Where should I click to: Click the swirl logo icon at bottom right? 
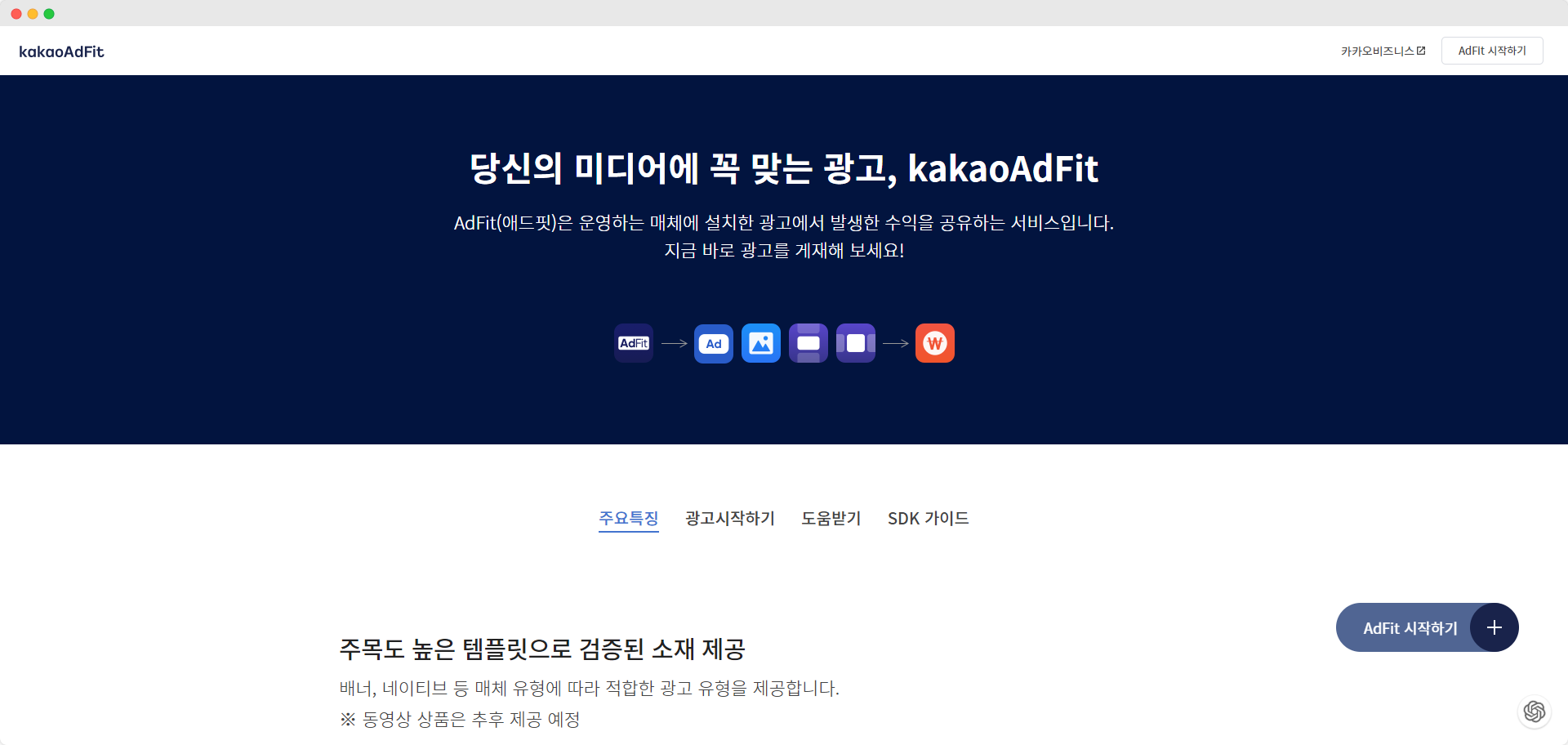point(1535,712)
